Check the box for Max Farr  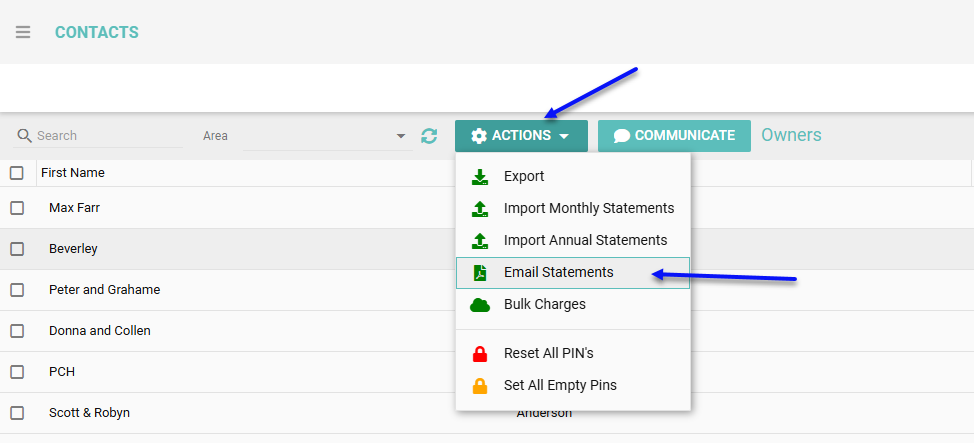click(x=17, y=208)
